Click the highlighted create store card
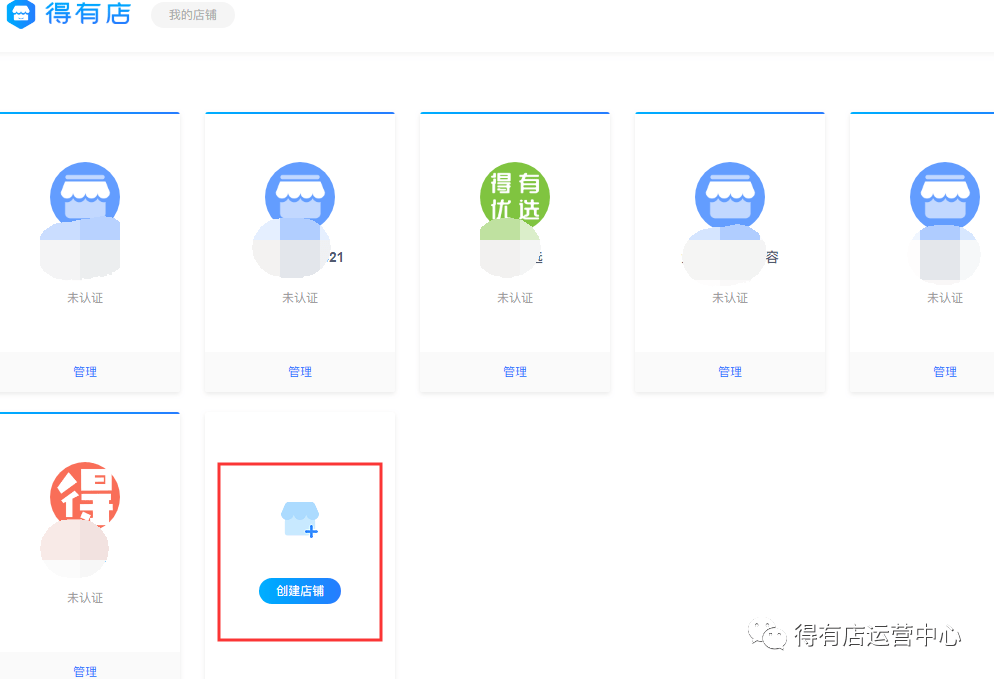This screenshot has width=994, height=679. [300, 552]
